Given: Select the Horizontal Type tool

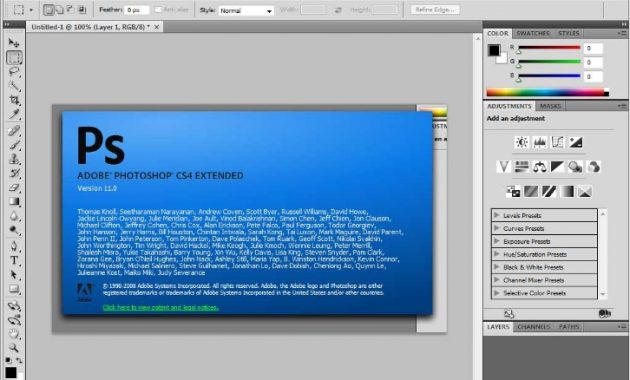Looking at the screenshot, I should [x=14, y=260].
